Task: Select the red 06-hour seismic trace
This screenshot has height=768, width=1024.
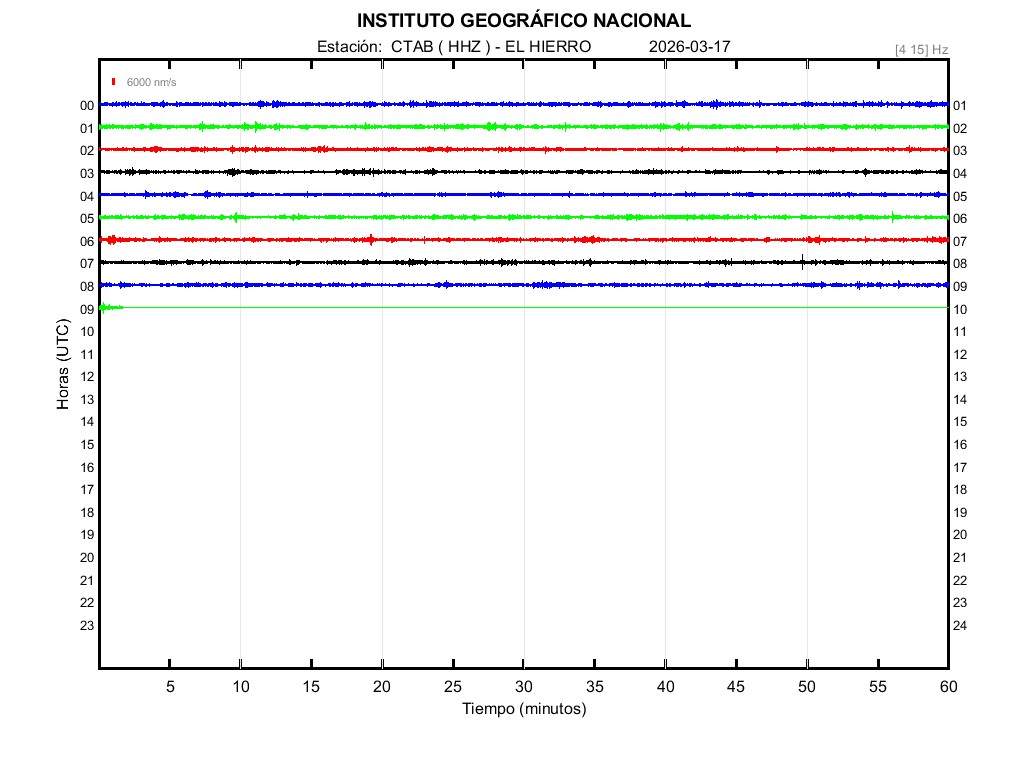Action: (523, 240)
